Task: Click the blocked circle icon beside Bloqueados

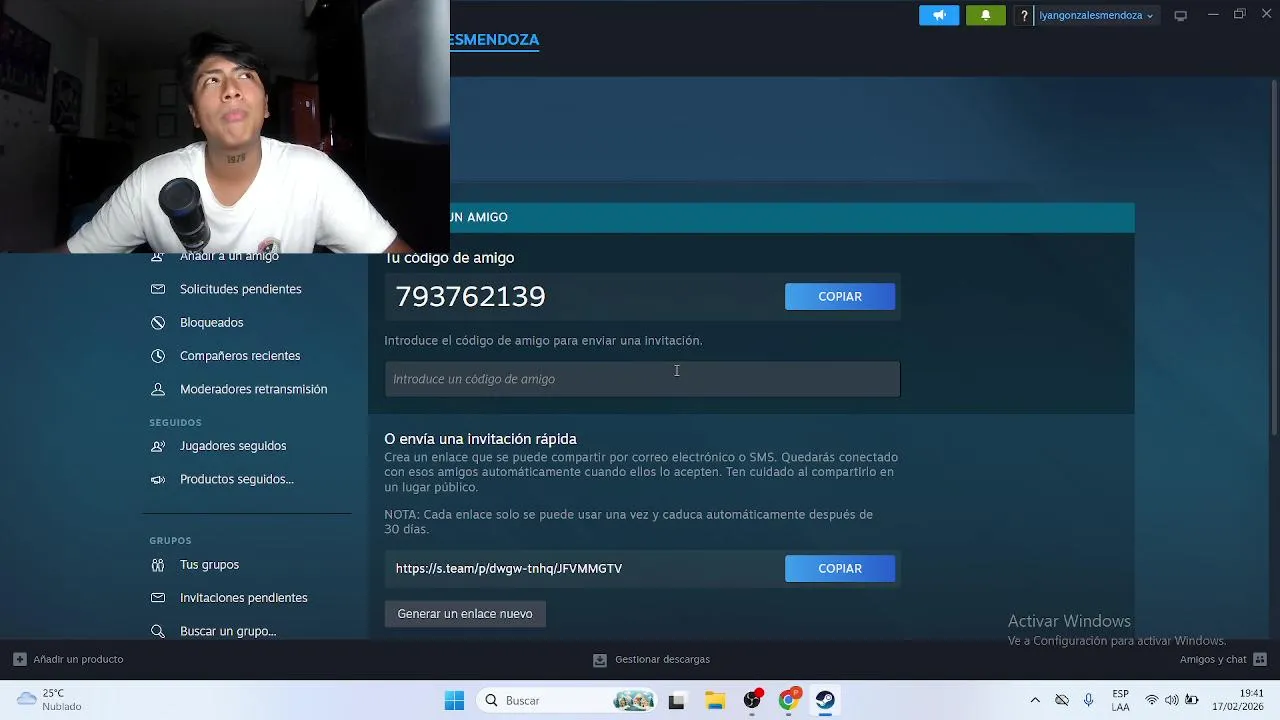Action: click(158, 322)
